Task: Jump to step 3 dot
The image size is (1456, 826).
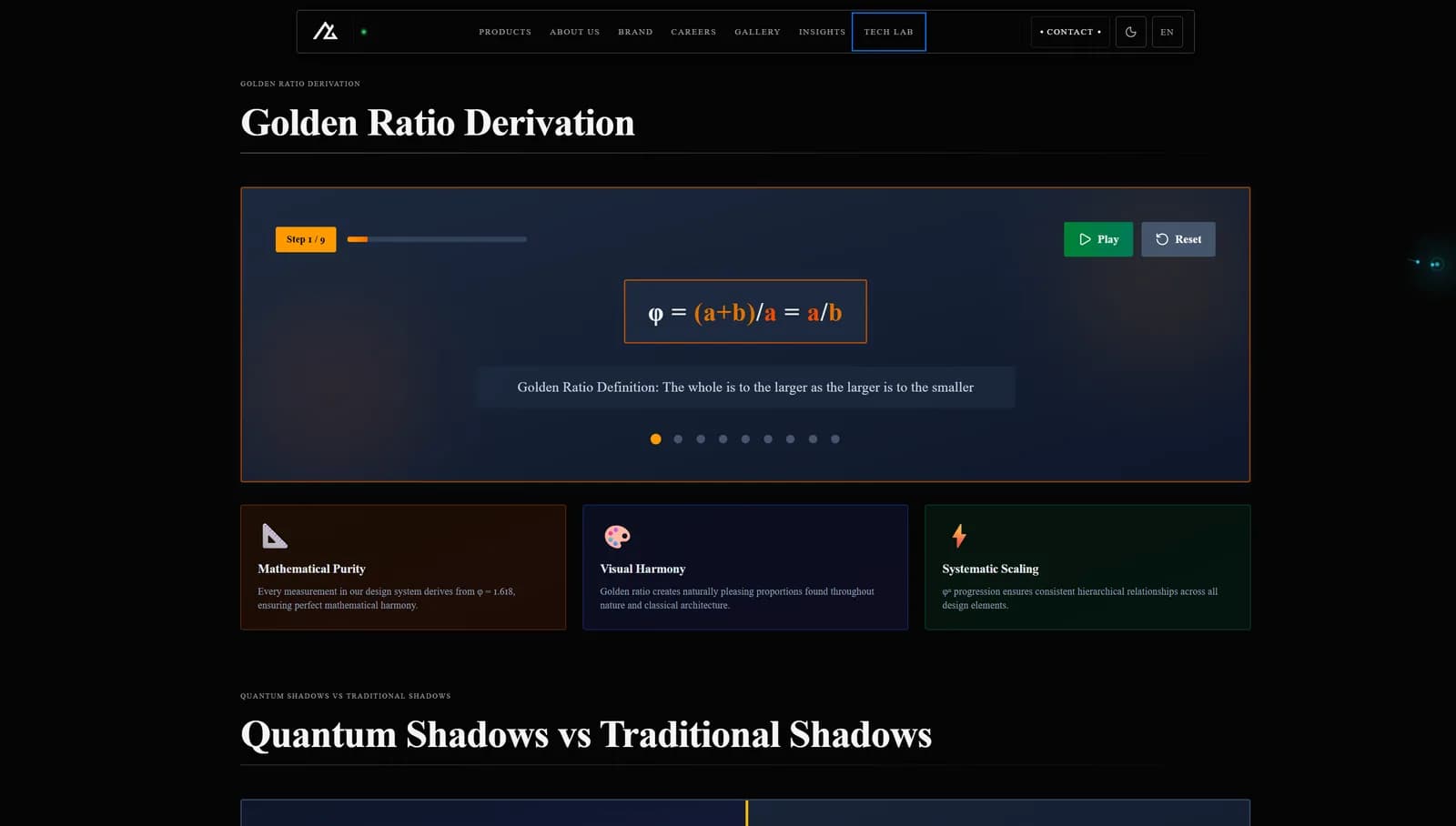Action: pyautogui.click(x=701, y=439)
